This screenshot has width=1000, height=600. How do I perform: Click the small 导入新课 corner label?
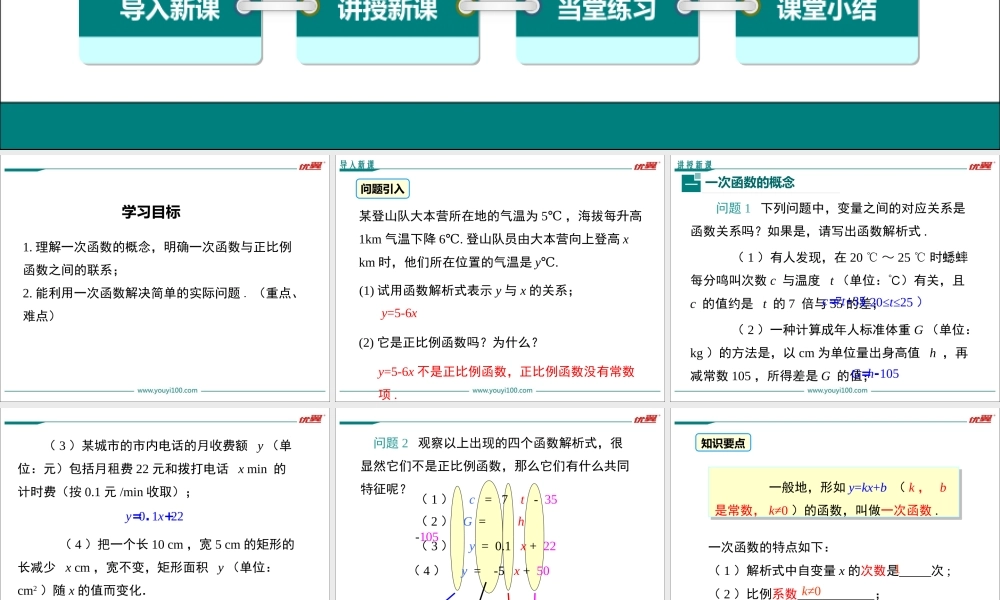point(357,165)
